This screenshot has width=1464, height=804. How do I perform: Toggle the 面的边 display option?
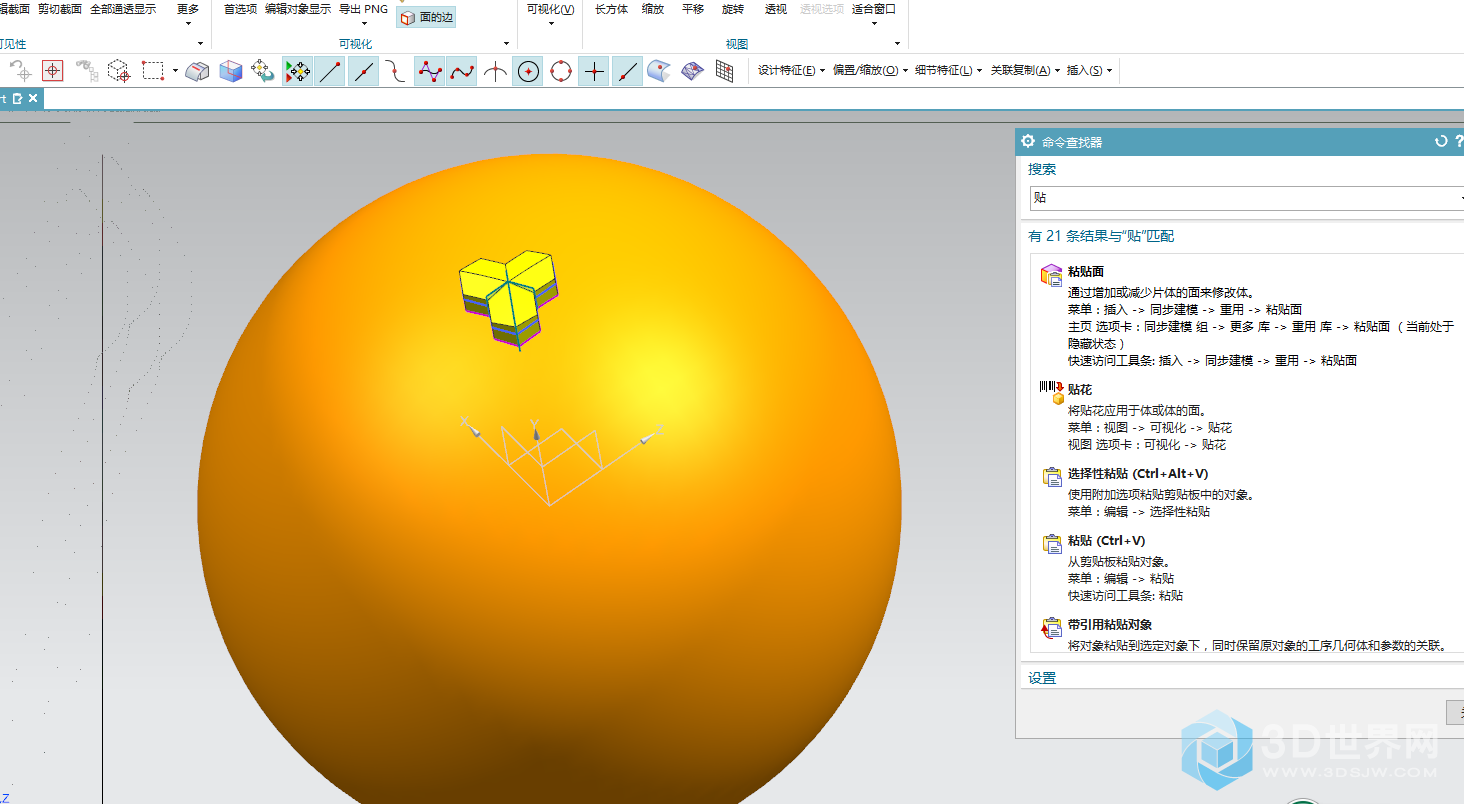[x=426, y=18]
